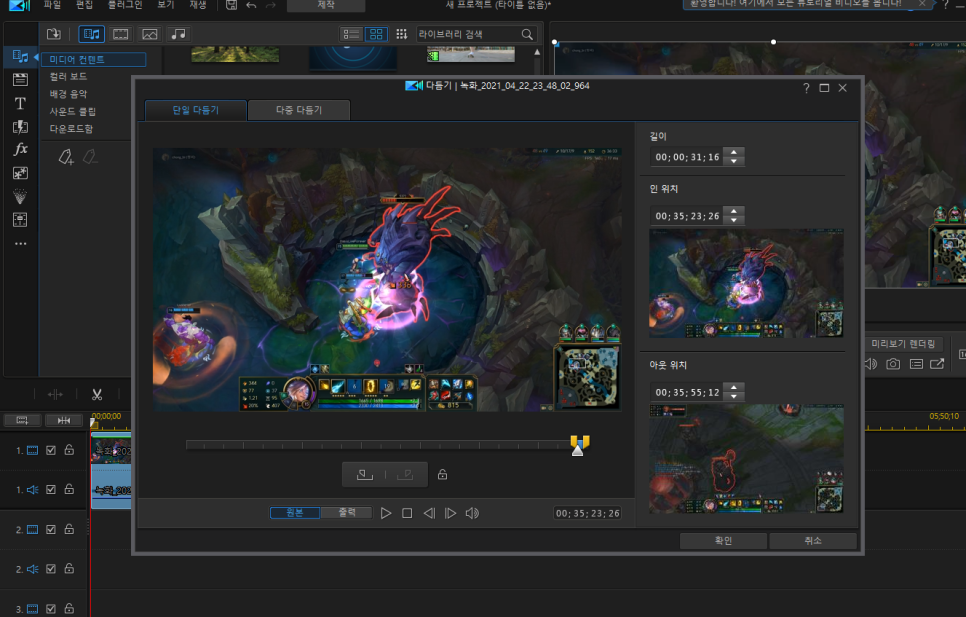Click the 제작 produce button

(x=326, y=6)
